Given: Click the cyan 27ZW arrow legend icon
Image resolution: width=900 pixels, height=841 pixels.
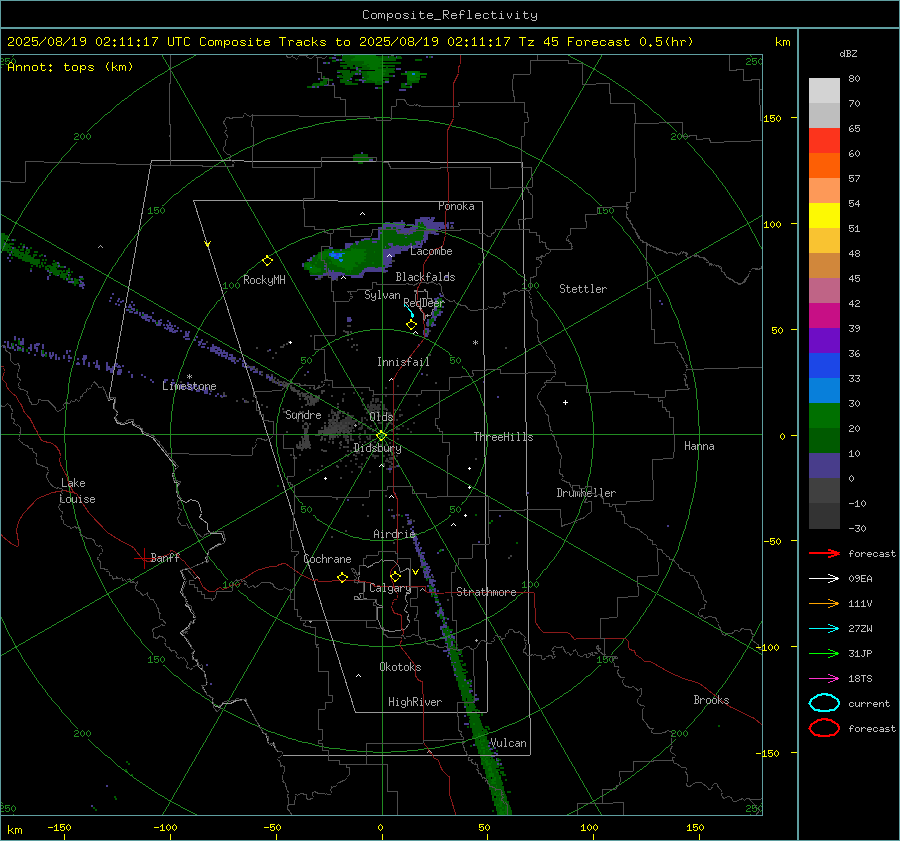Looking at the screenshot, I should tap(824, 629).
